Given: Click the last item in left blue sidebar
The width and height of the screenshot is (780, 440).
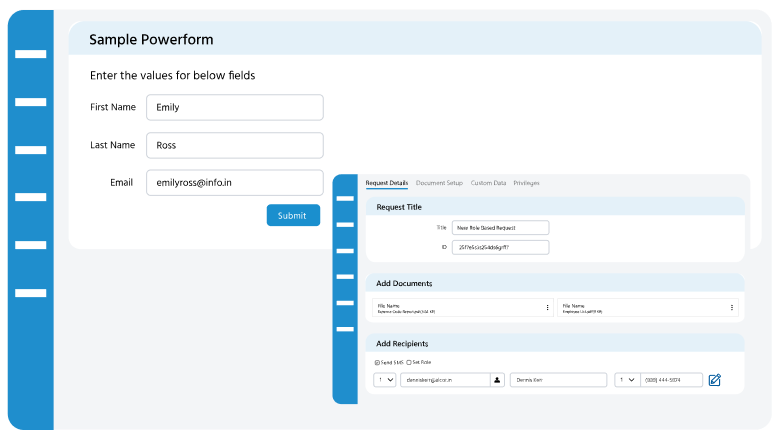Looking at the screenshot, I should pos(31,293).
